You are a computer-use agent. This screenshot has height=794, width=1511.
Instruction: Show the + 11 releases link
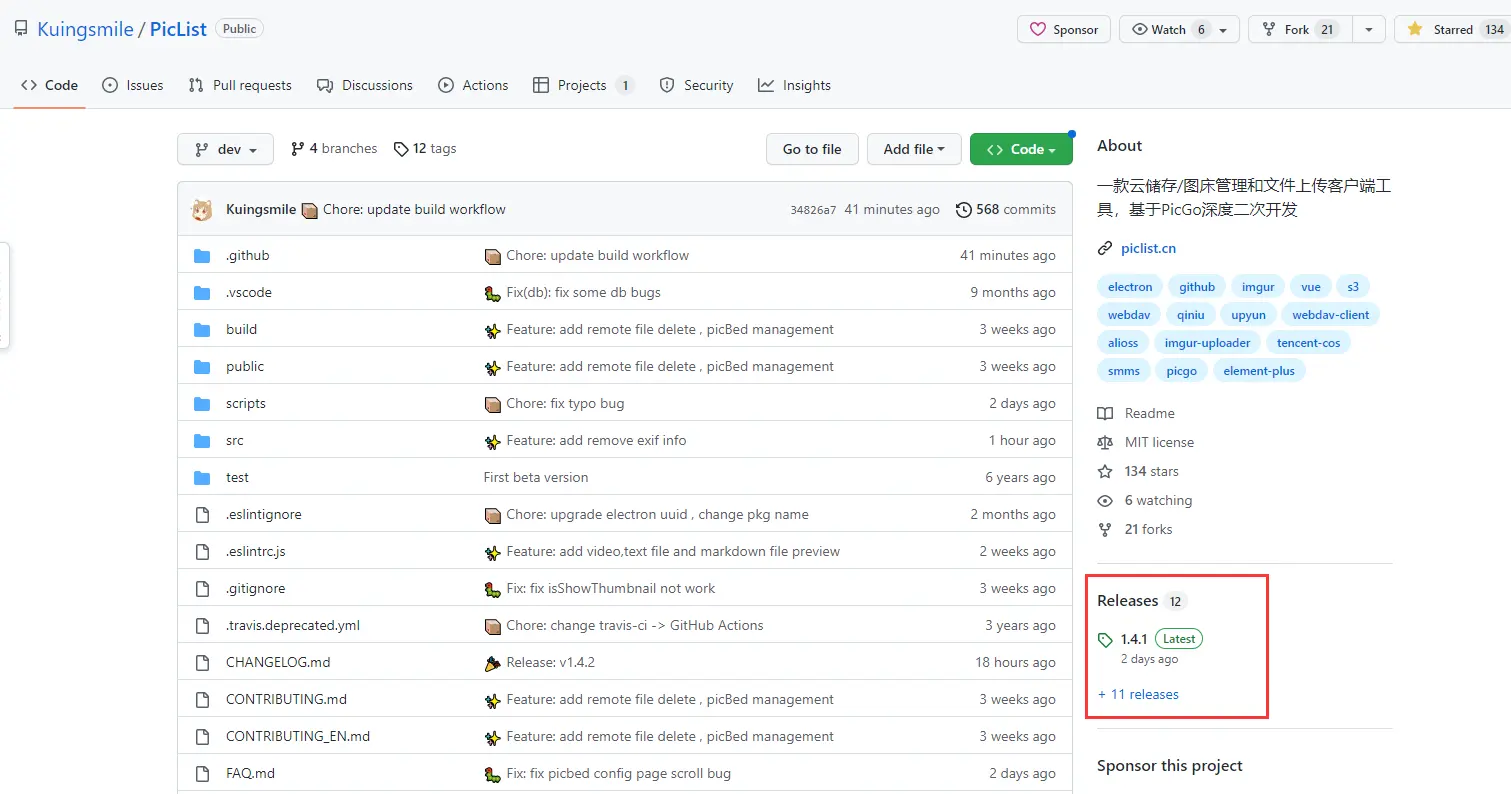(x=1138, y=694)
